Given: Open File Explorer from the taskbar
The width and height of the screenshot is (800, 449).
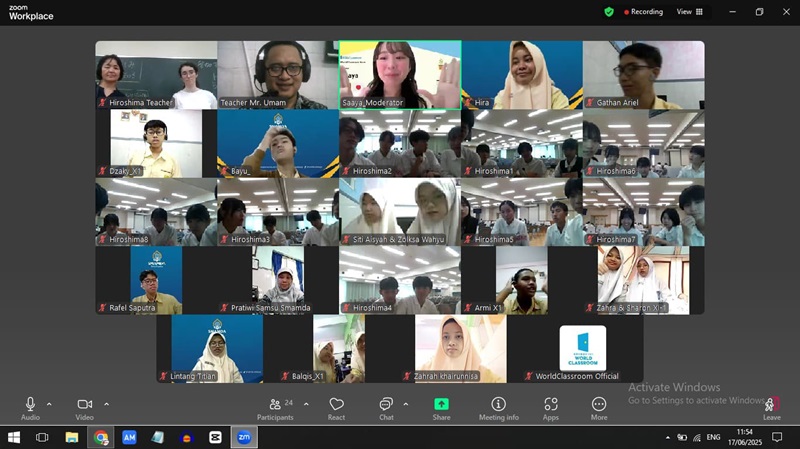Looking at the screenshot, I should pyautogui.click(x=71, y=437).
